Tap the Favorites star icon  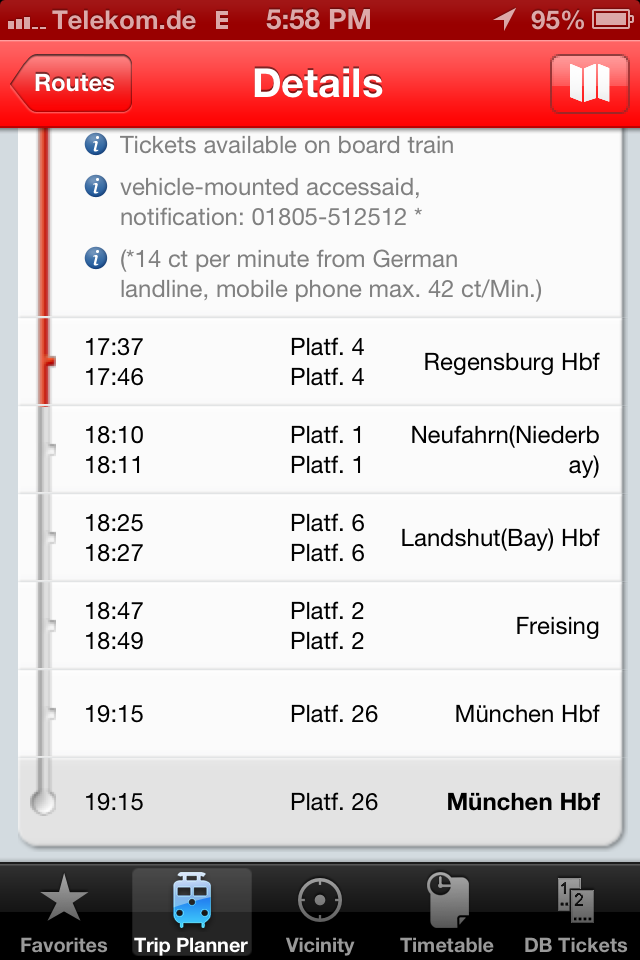[63, 902]
